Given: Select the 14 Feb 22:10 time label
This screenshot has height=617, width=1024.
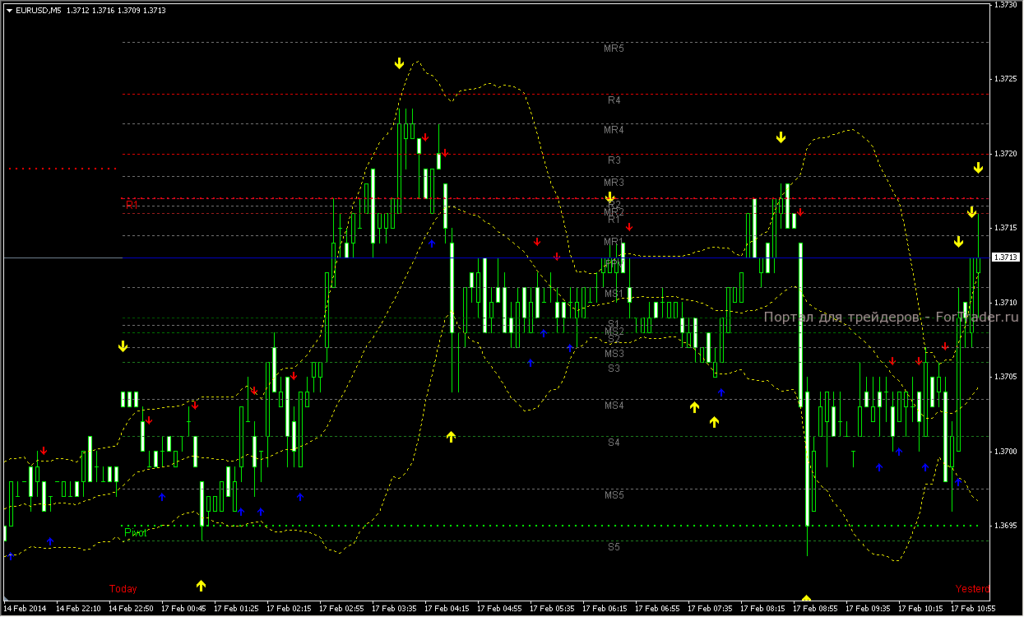Looking at the screenshot, I should (78, 609).
